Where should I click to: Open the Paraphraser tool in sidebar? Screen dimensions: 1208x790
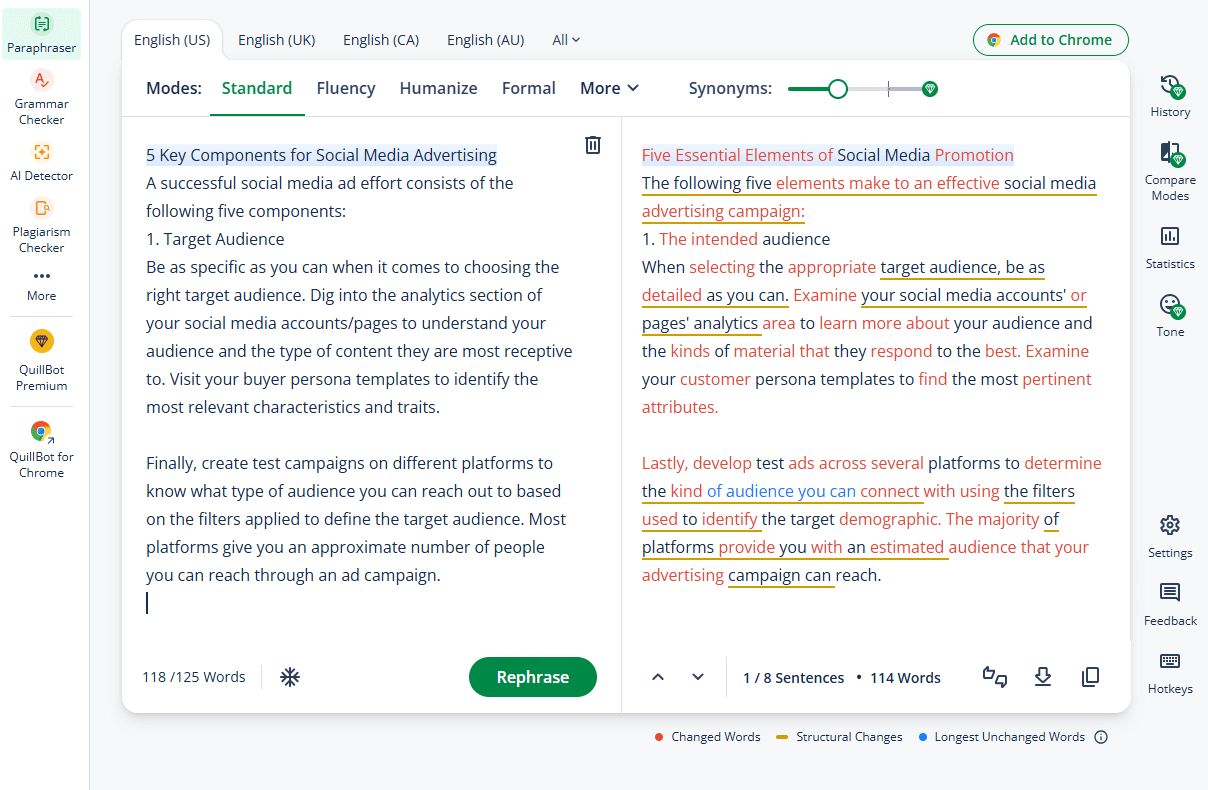(x=41, y=34)
